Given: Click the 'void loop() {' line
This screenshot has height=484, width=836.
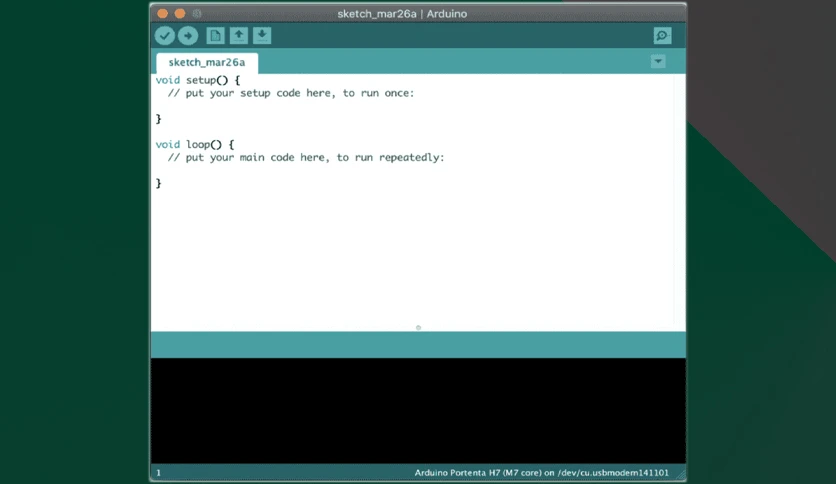Looking at the screenshot, I should tap(195, 144).
